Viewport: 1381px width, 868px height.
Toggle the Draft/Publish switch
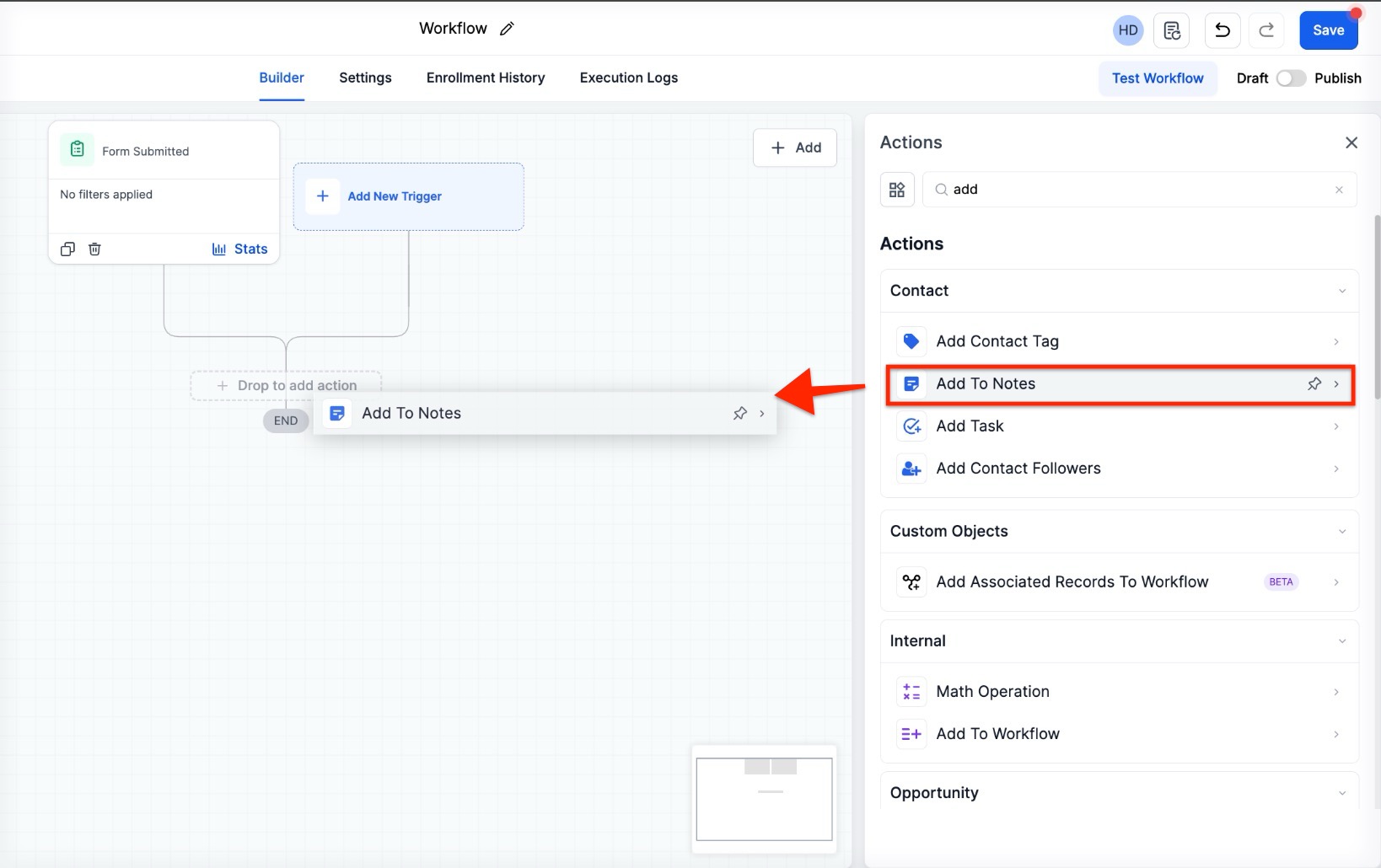pyautogui.click(x=1291, y=78)
